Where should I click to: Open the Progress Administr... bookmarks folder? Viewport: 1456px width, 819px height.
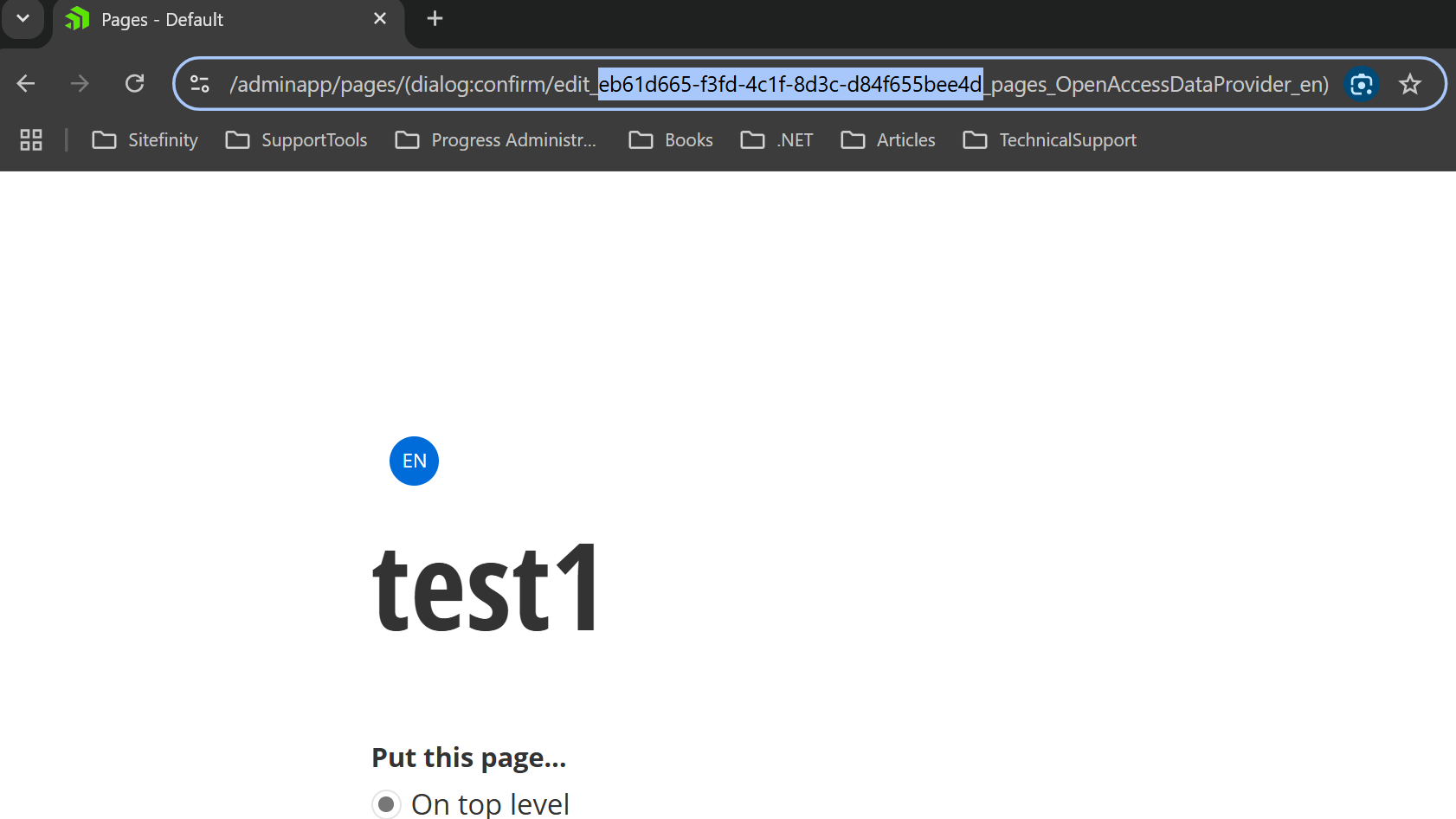[496, 140]
